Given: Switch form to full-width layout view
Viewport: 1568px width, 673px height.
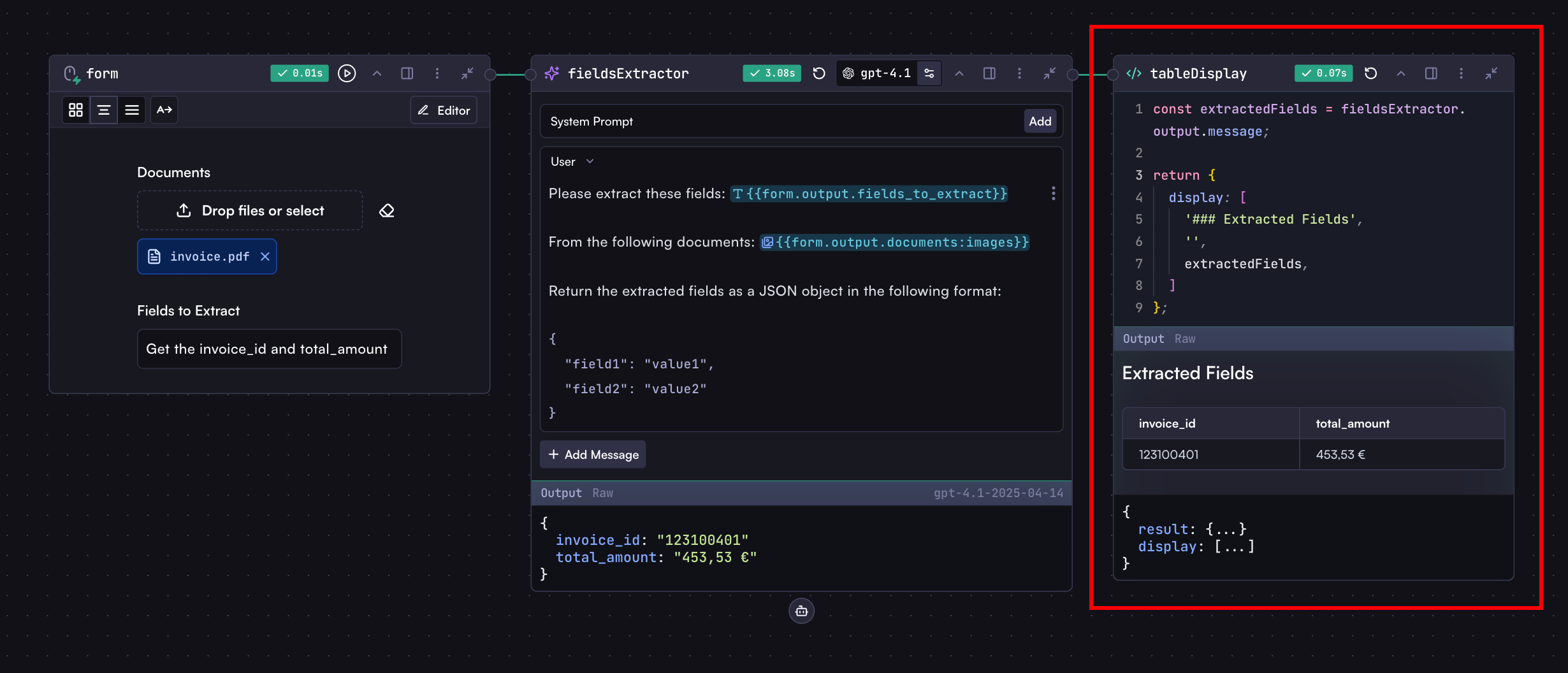Looking at the screenshot, I should pyautogui.click(x=132, y=110).
